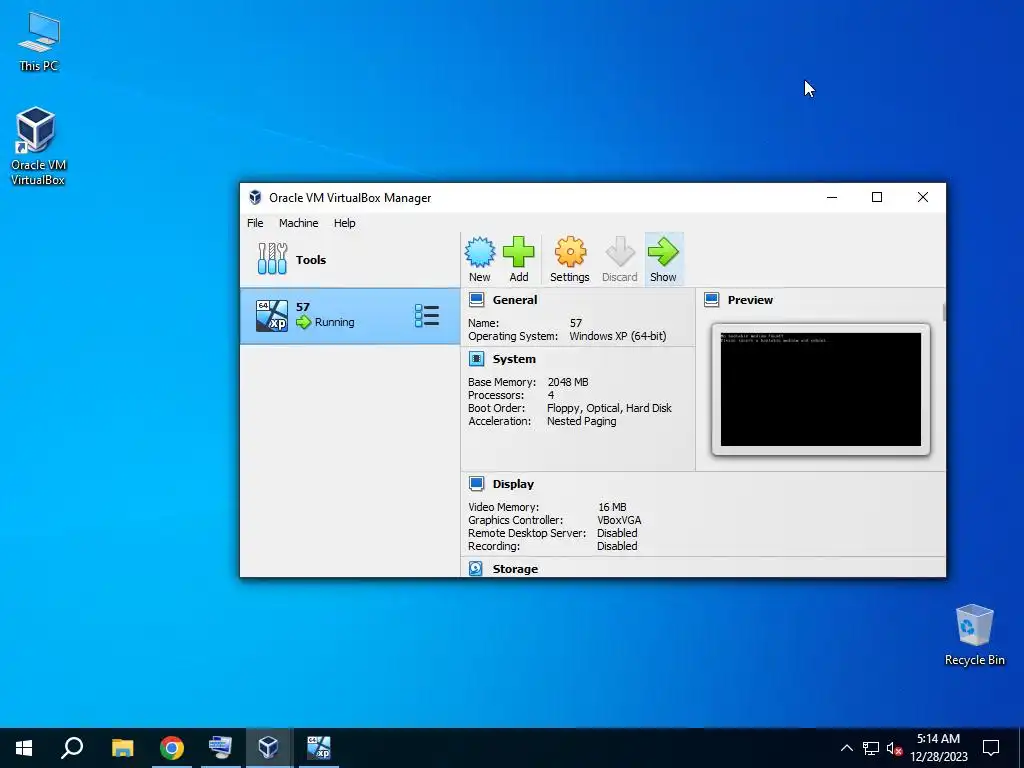
Task: Click the details pane vertical scrollbar
Action: [944, 312]
